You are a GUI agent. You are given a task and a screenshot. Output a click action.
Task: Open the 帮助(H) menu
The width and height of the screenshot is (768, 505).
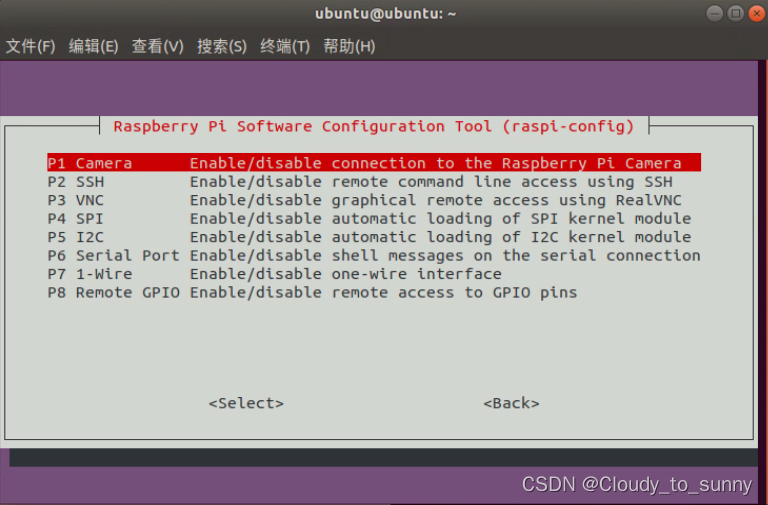(x=349, y=47)
